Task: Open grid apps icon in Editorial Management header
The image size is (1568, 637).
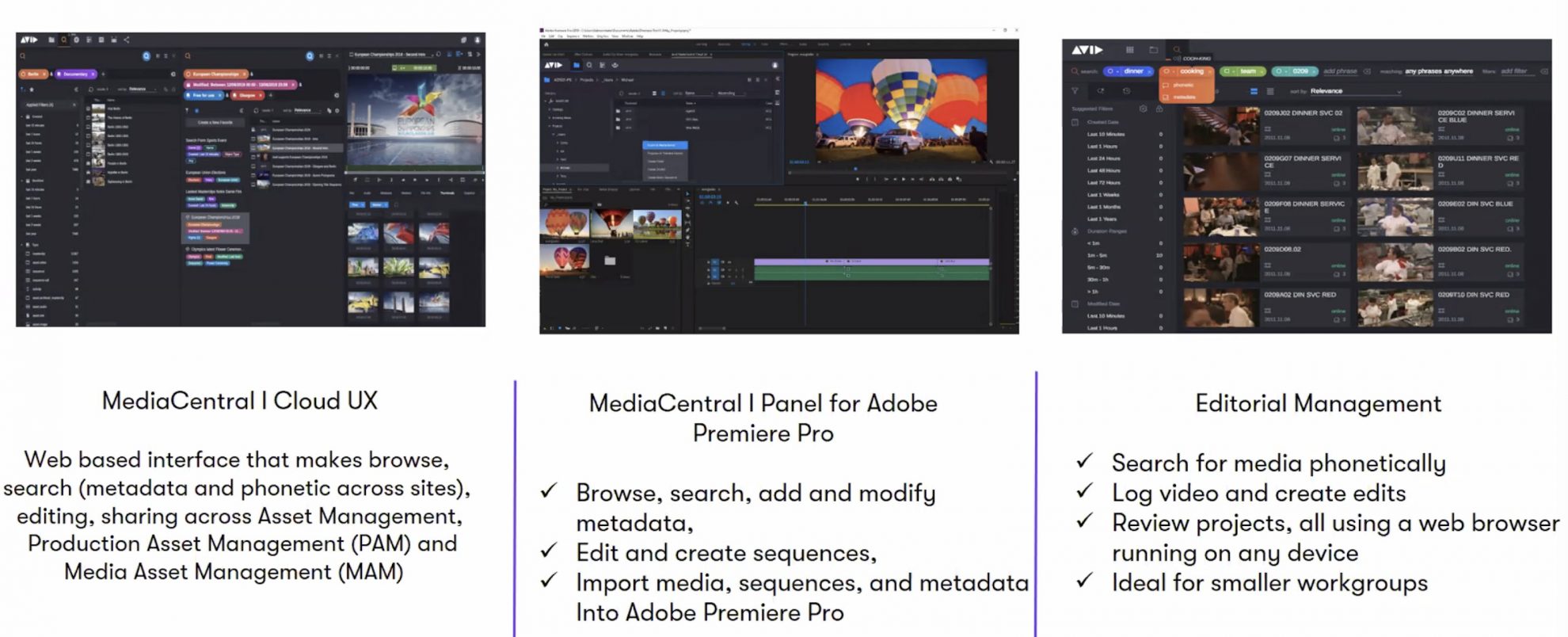Action: [x=1130, y=49]
